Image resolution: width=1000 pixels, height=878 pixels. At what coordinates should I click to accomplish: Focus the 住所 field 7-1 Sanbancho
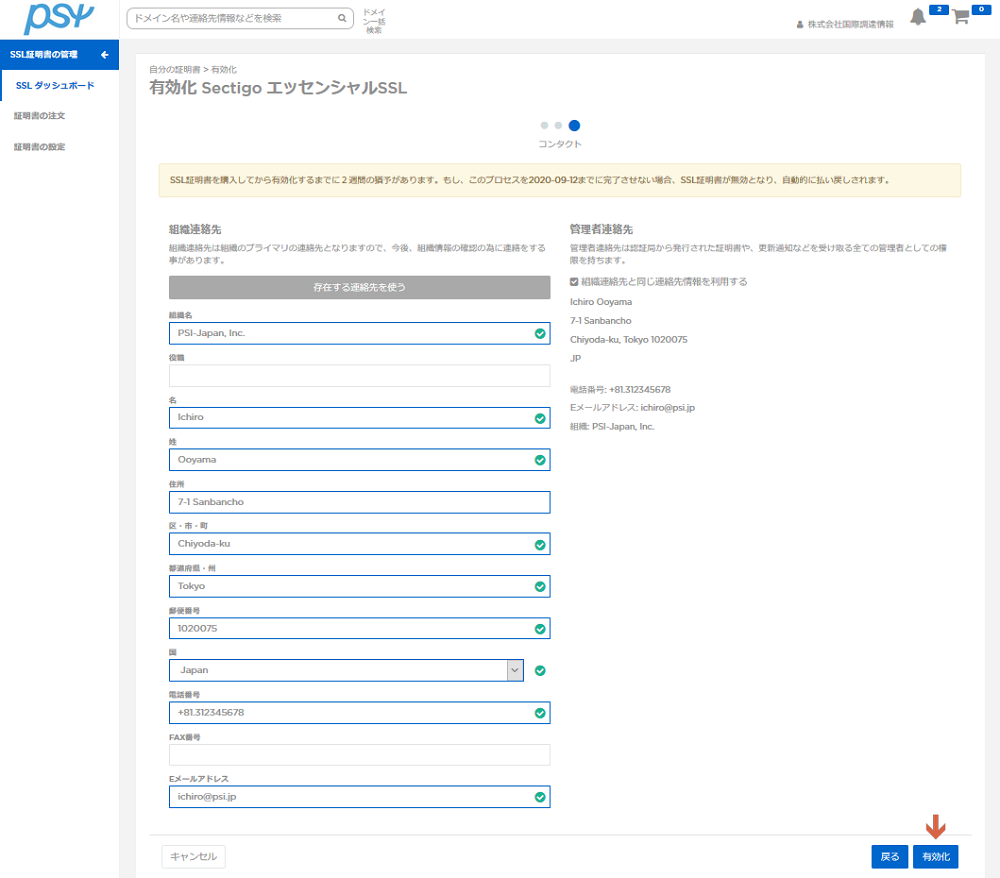coord(360,502)
